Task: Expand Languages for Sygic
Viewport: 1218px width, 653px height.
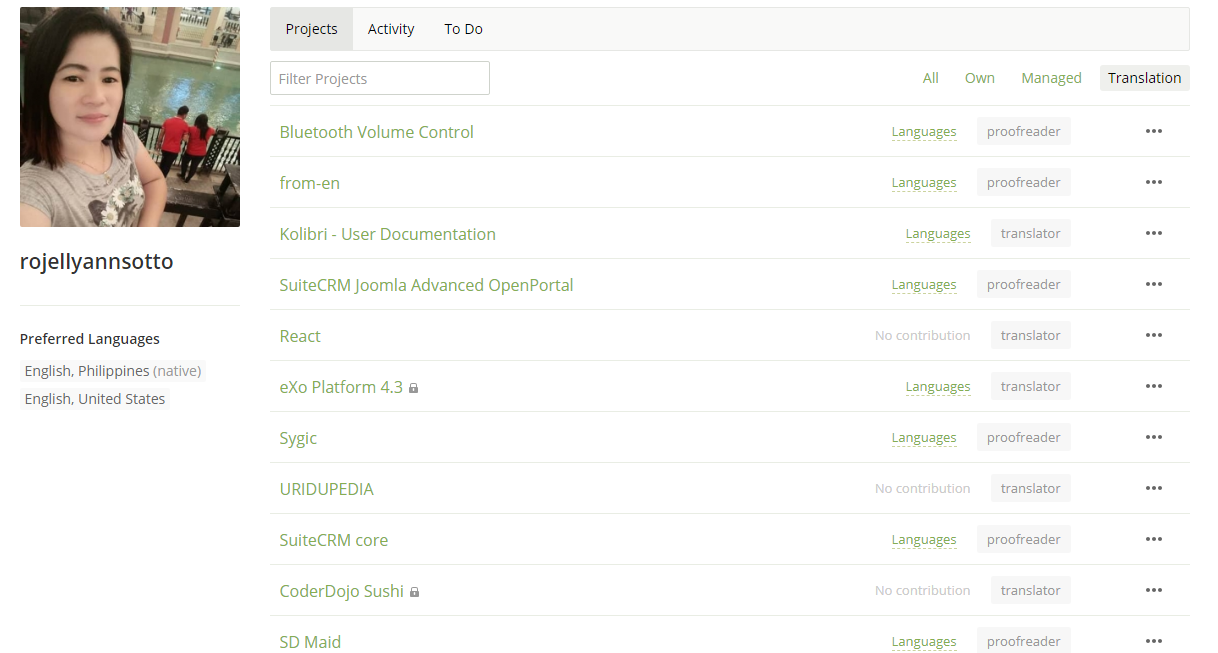Action: [924, 438]
